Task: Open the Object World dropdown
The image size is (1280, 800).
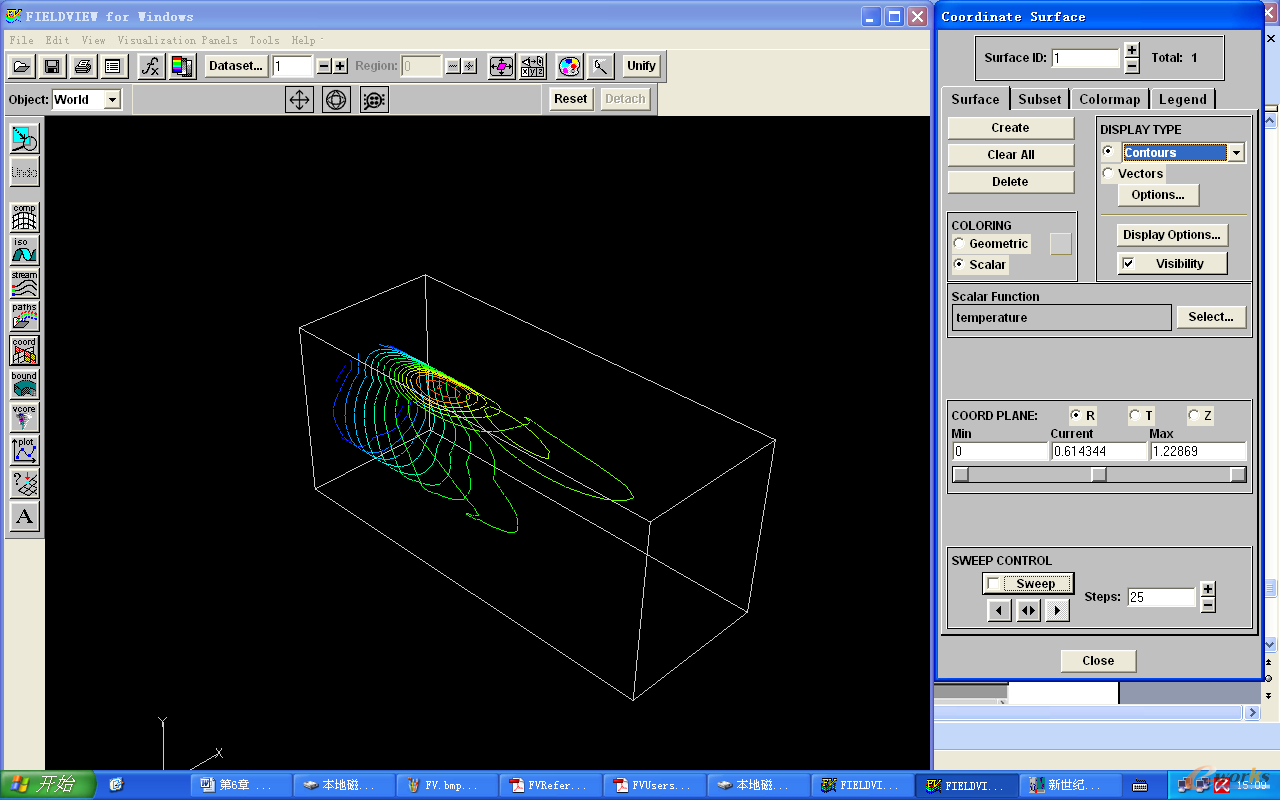Action: 112,99
